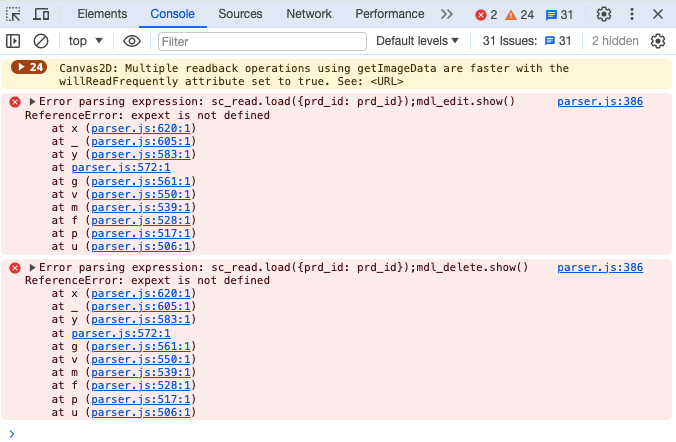Expand the mdl_edit.show() error message
This screenshot has width=676, height=442.
[x=32, y=102]
